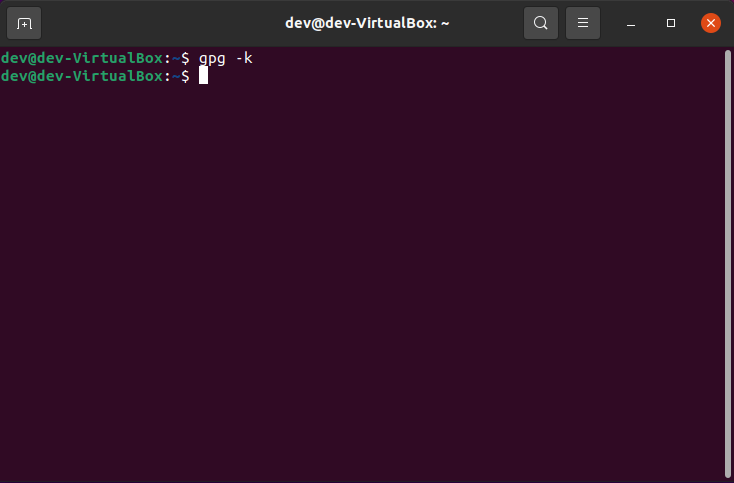Screen dimensions: 734x483
Task: Click the word gpg in the command
Action: [211, 58]
